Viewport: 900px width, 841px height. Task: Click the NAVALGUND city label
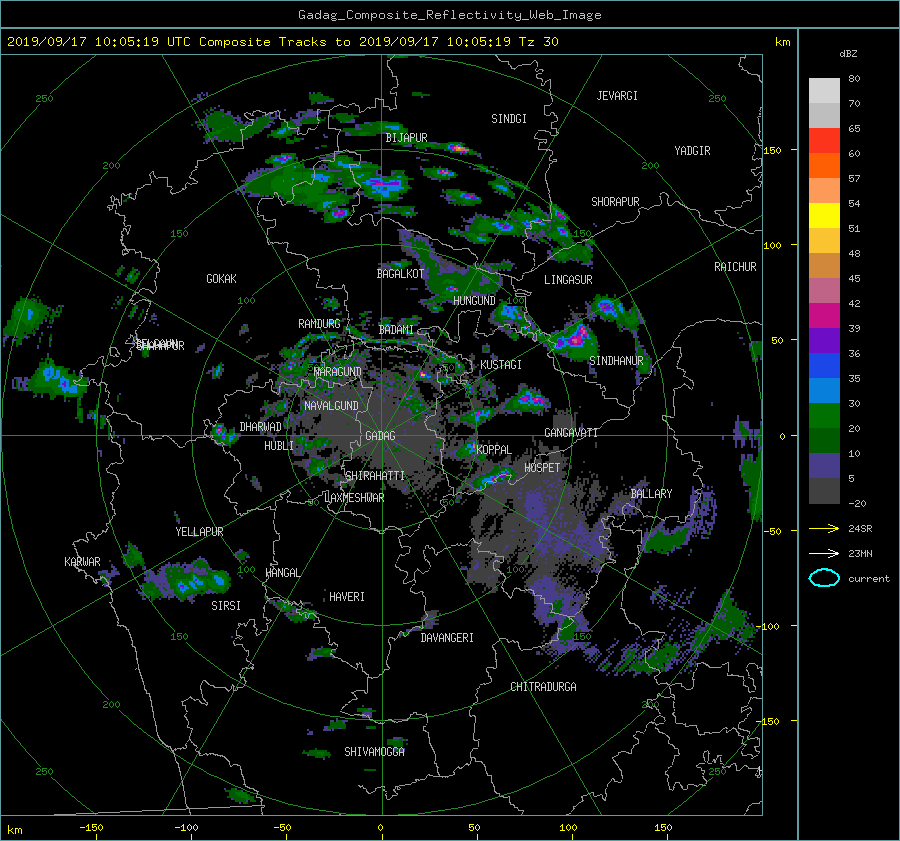click(331, 406)
